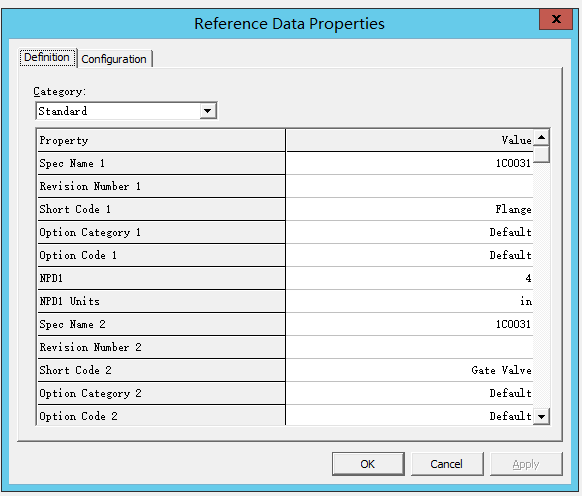Select the Option Code 1 property label
Image resolution: width=582 pixels, height=496 pixels.
click(x=161, y=255)
